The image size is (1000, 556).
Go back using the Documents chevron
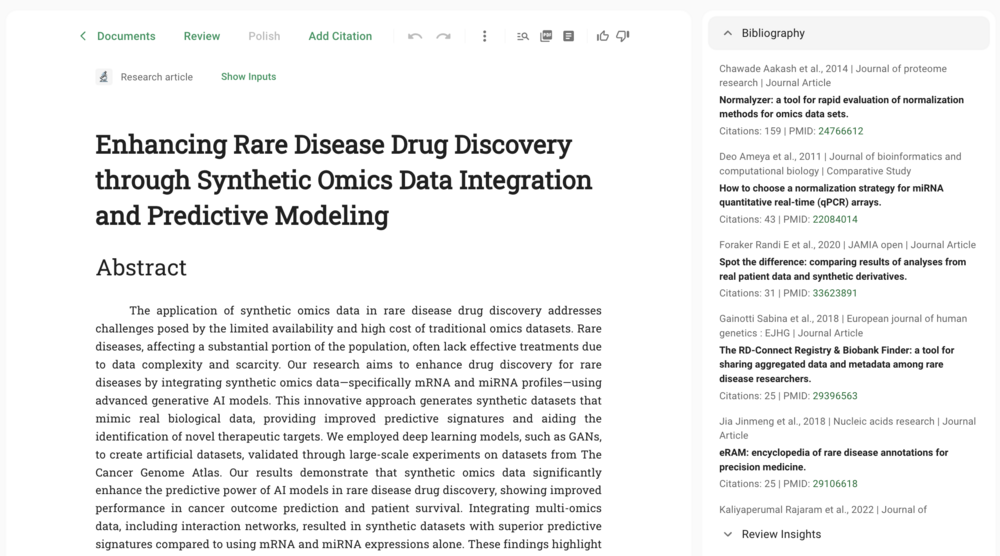tap(83, 36)
